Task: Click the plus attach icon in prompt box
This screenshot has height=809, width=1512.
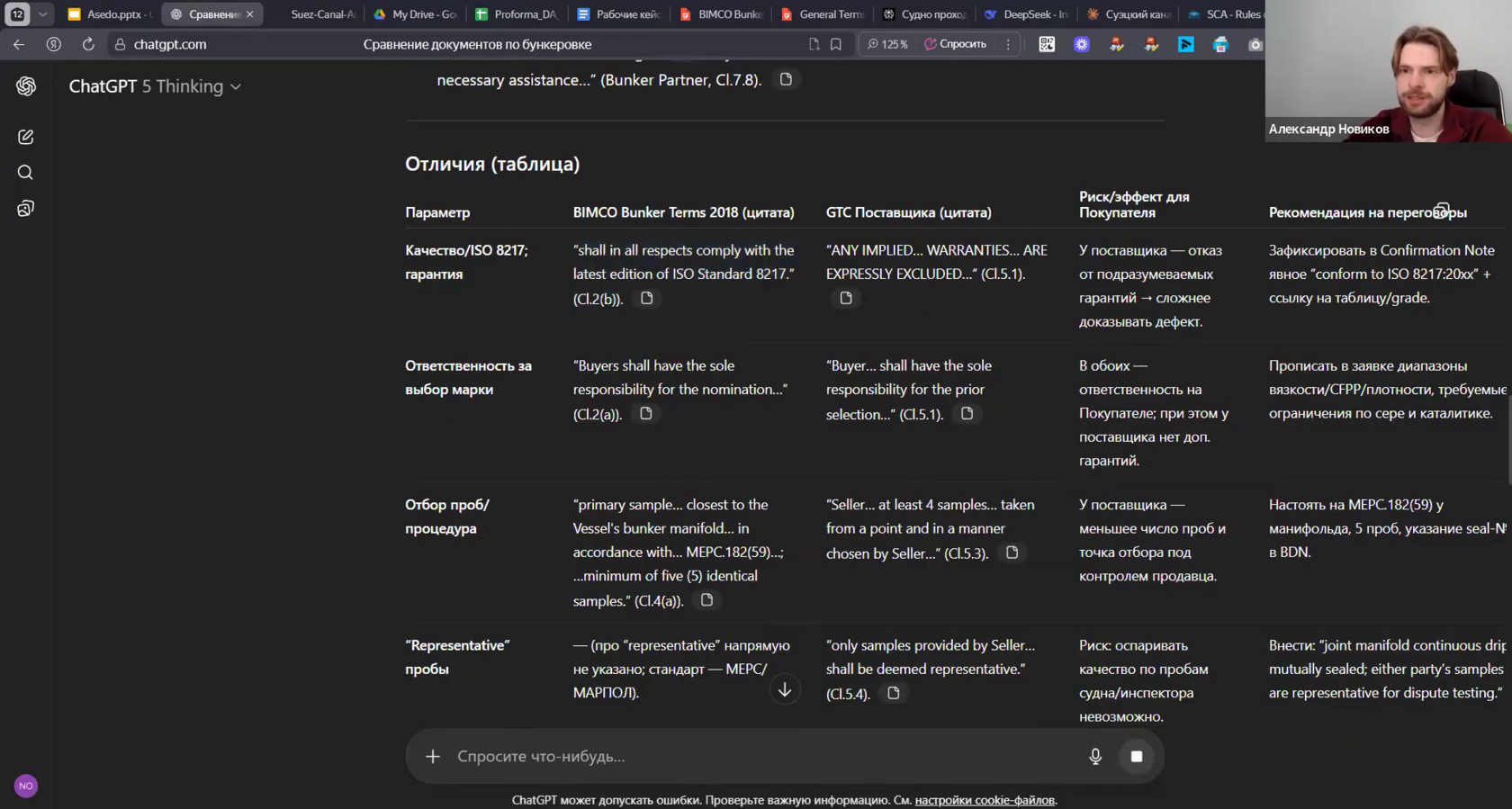Action: click(x=433, y=757)
